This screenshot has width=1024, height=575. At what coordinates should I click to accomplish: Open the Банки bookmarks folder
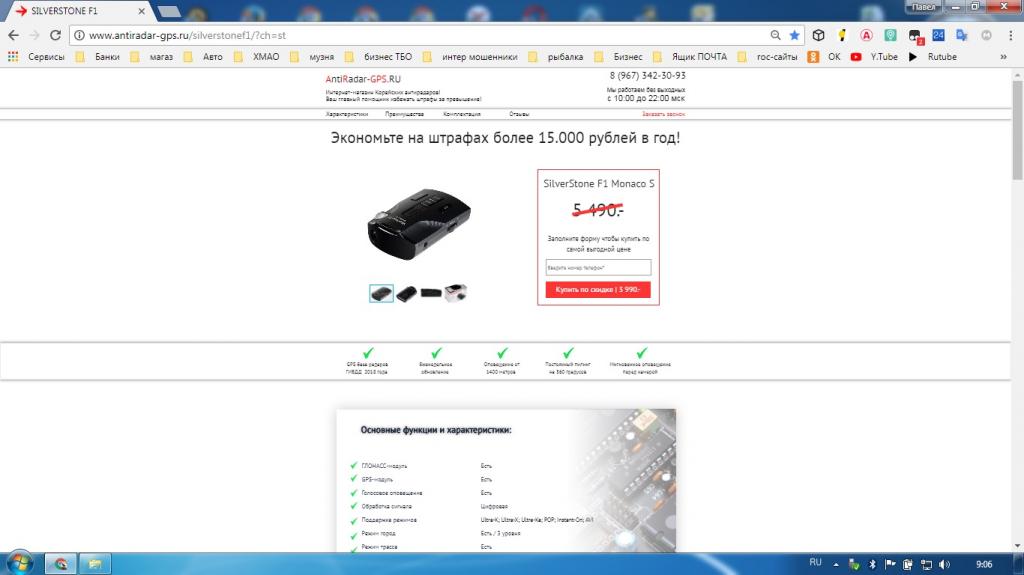[97, 57]
